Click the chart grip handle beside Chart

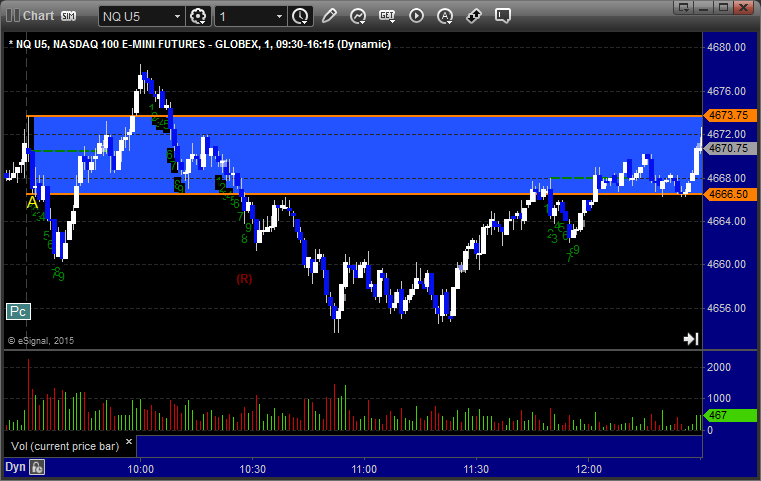click(12, 16)
